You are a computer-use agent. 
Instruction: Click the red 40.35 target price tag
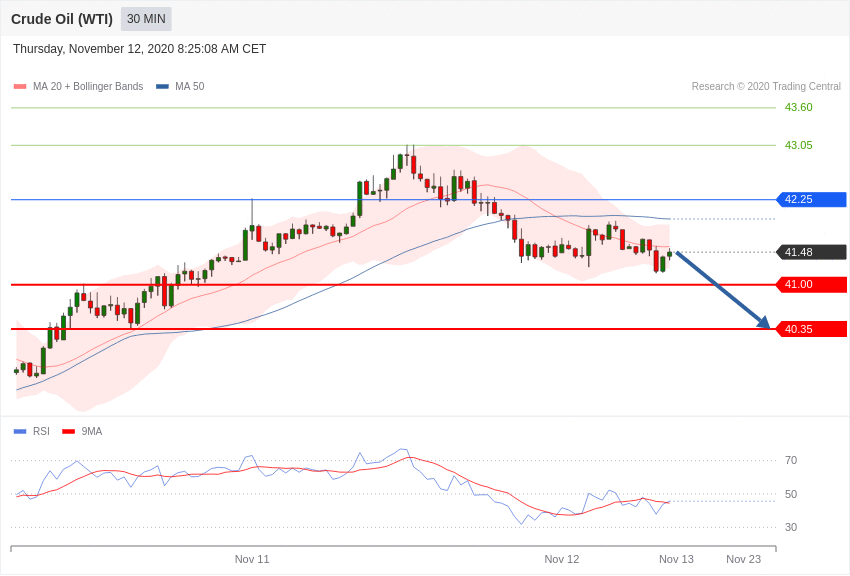click(812, 329)
